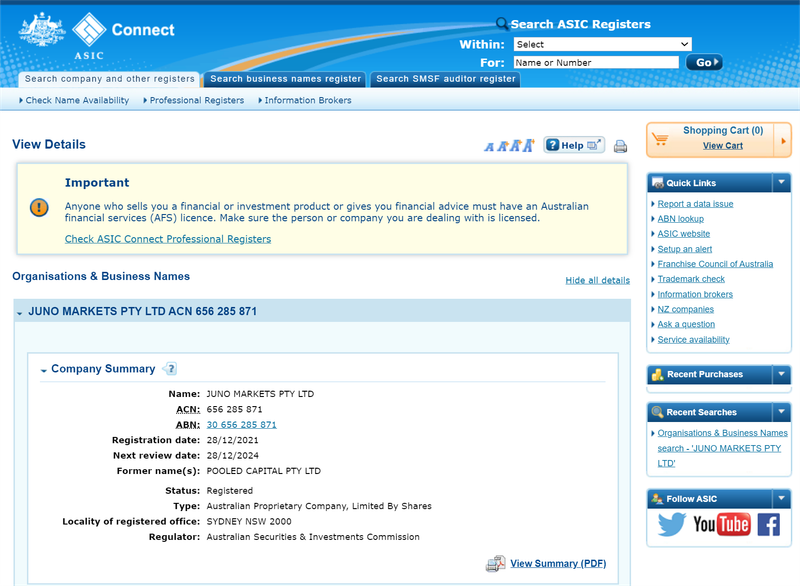Expand the Information Brokers menu
This screenshot has height=586, width=800.
(305, 100)
